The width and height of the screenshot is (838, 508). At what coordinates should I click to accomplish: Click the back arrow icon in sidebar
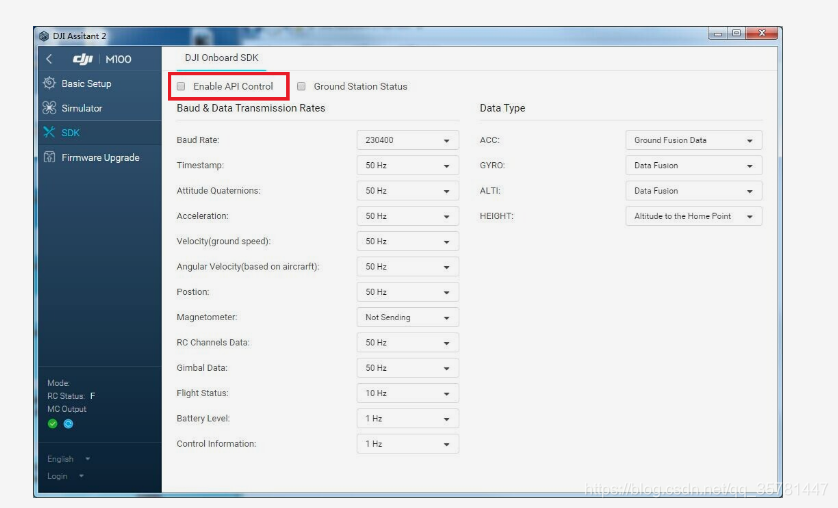point(49,59)
